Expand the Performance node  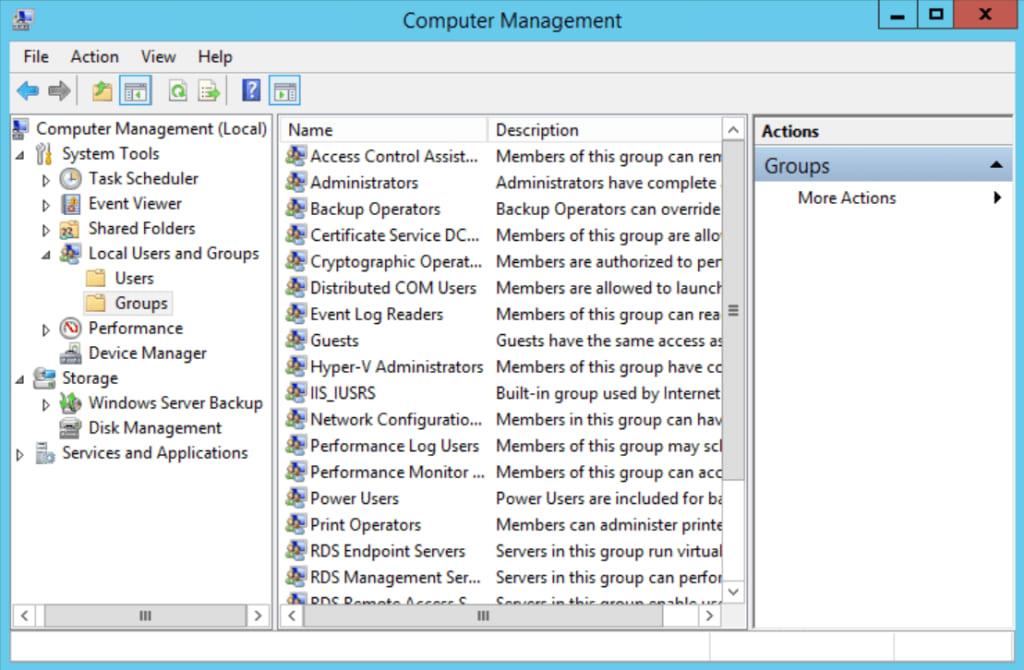[46, 330]
